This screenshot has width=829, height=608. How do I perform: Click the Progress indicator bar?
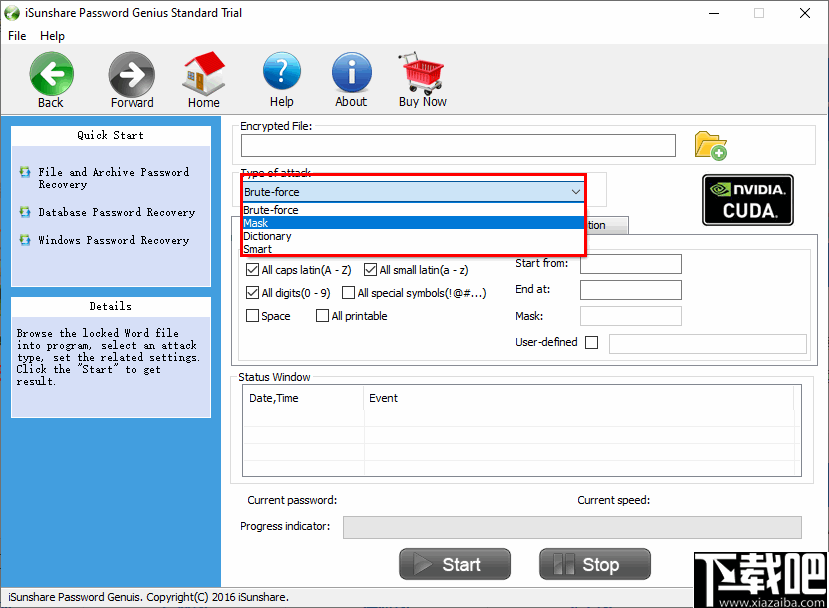point(572,527)
